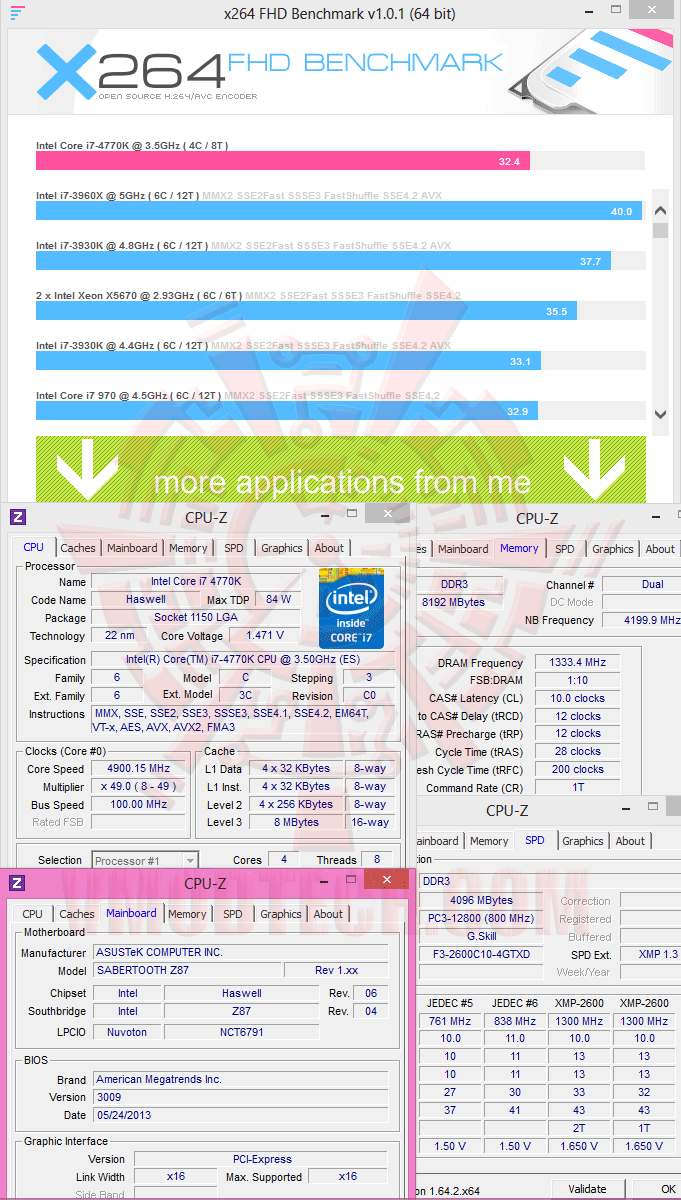Click the Core Speed value 4900.15 MHz
This screenshot has width=681, height=1200.
(x=138, y=769)
